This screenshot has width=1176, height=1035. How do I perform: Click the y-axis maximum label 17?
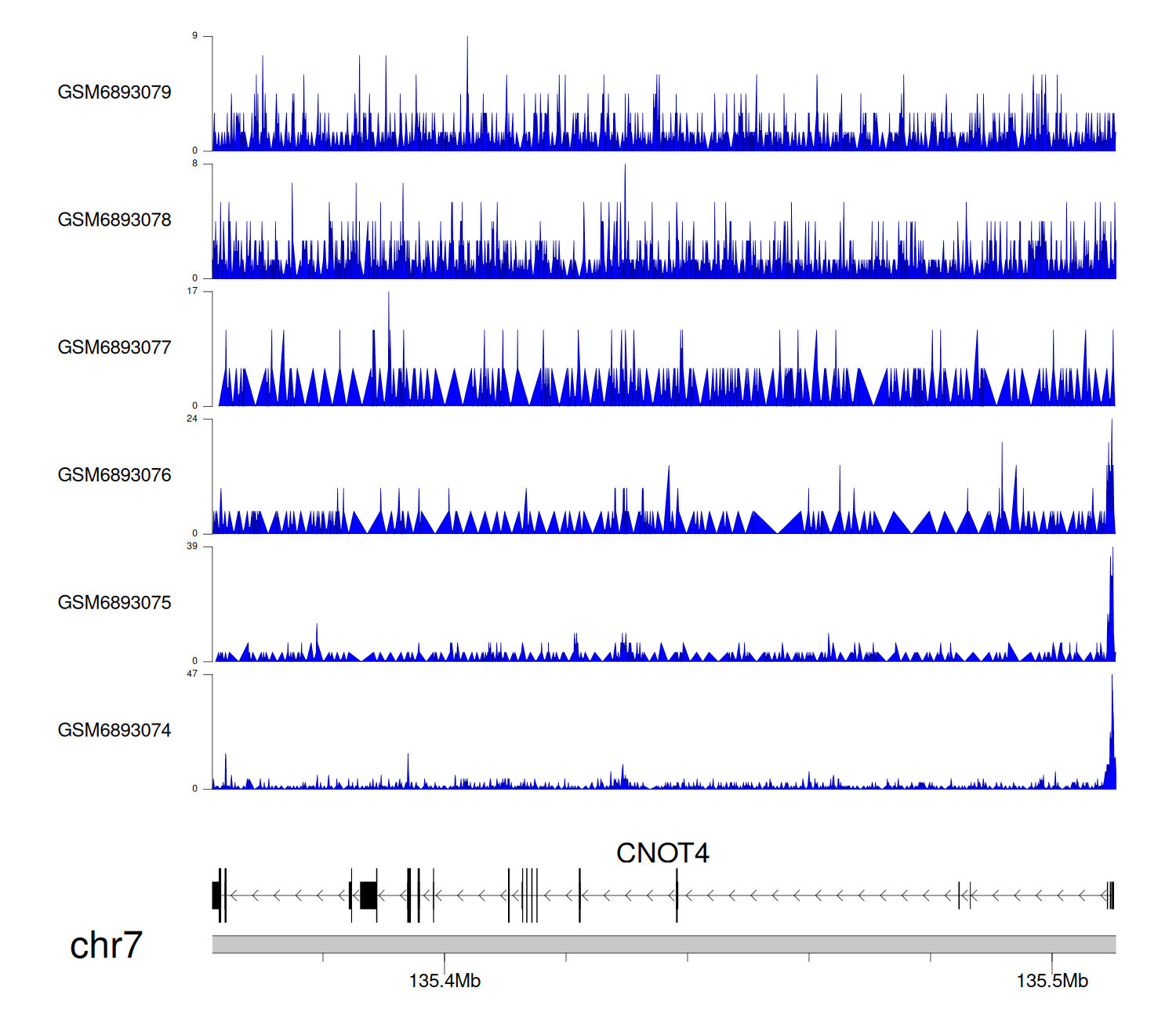pyautogui.click(x=192, y=291)
